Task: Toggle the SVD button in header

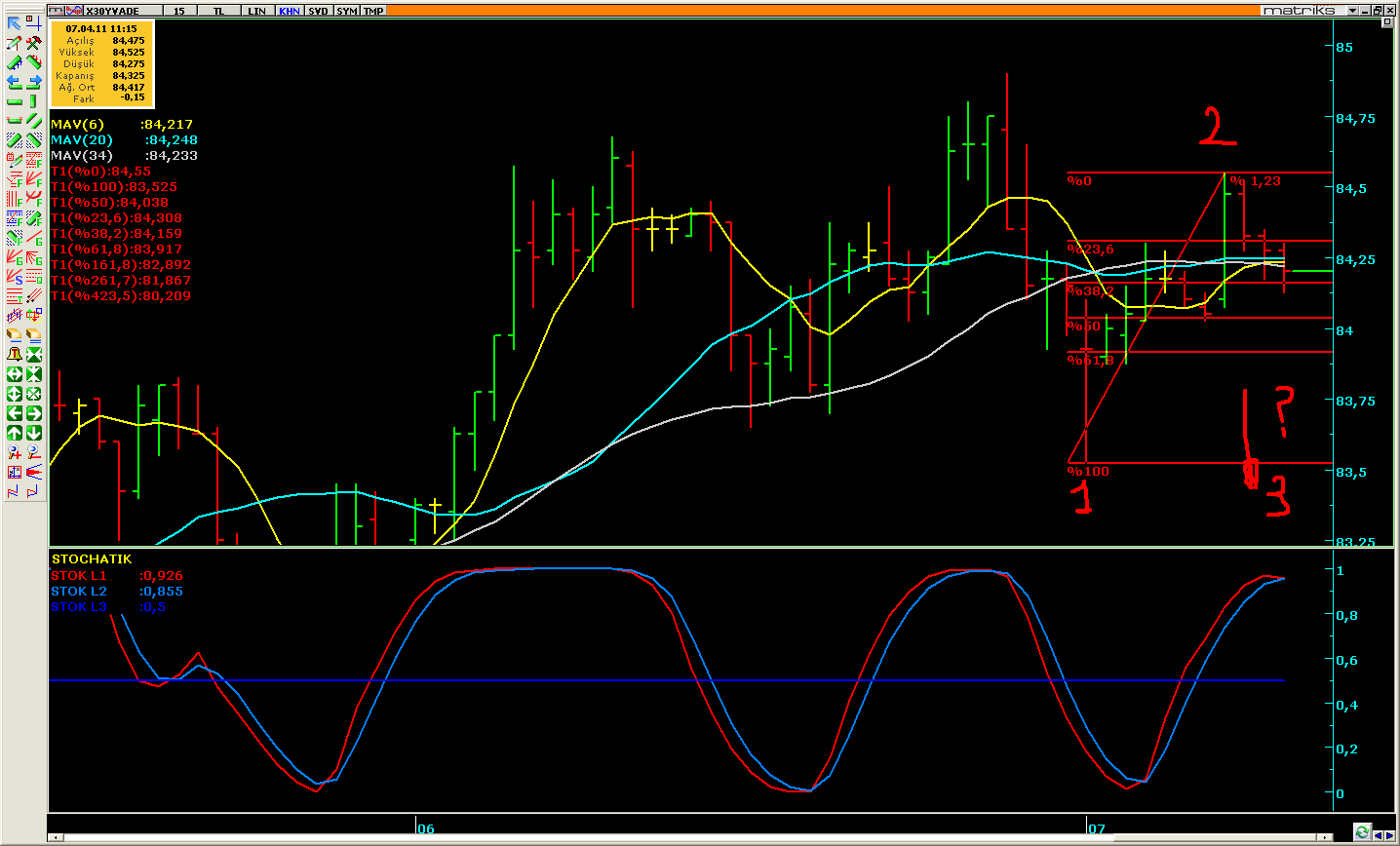Action: click(318, 11)
